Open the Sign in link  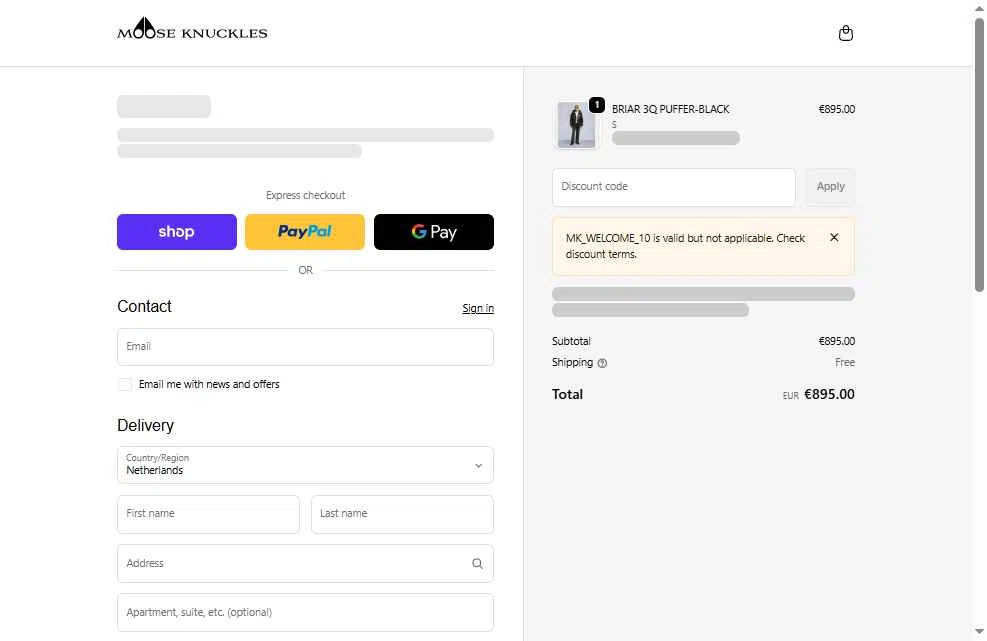coord(478,308)
